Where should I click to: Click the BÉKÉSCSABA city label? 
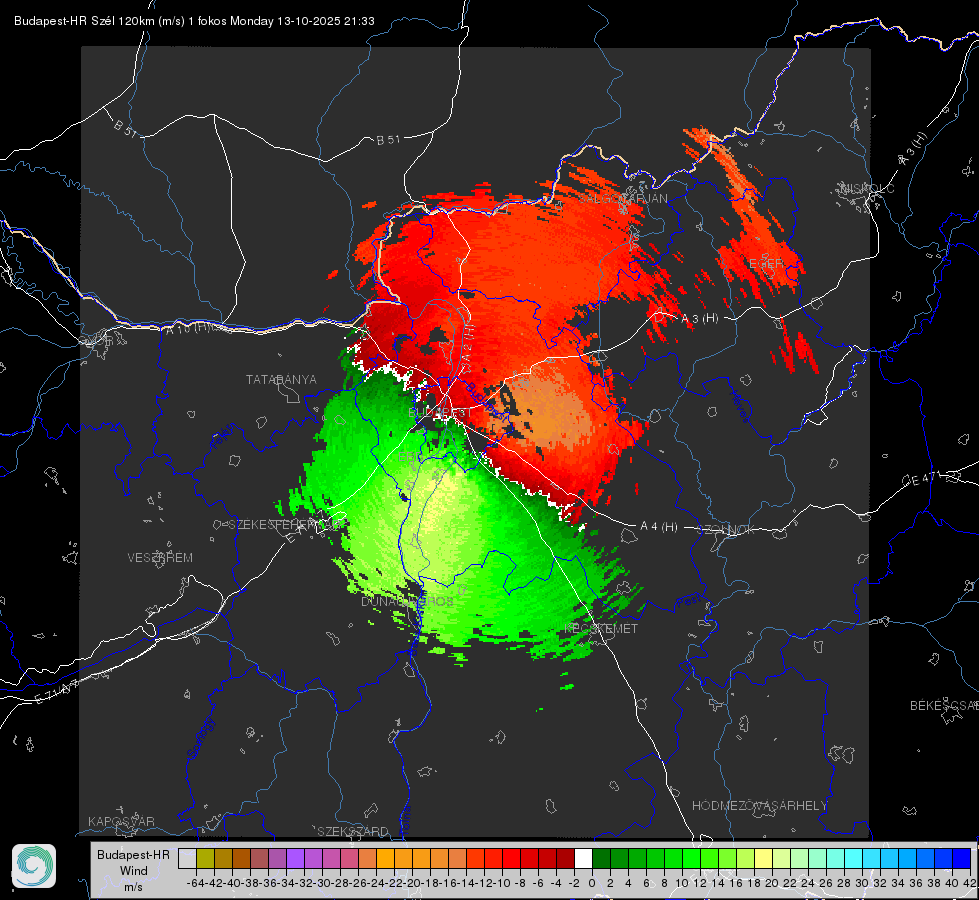click(x=944, y=706)
